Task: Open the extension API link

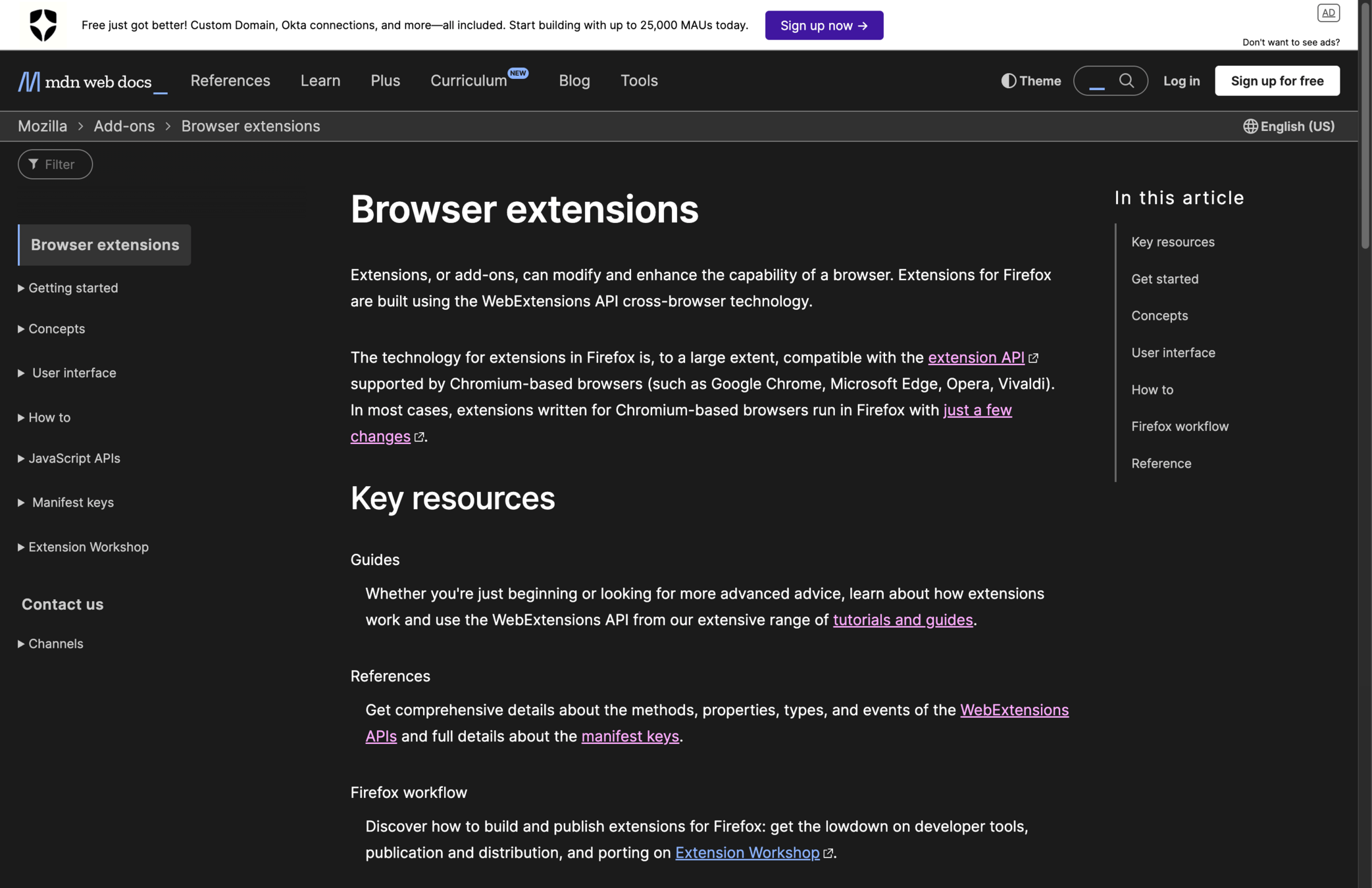Action: pos(976,357)
